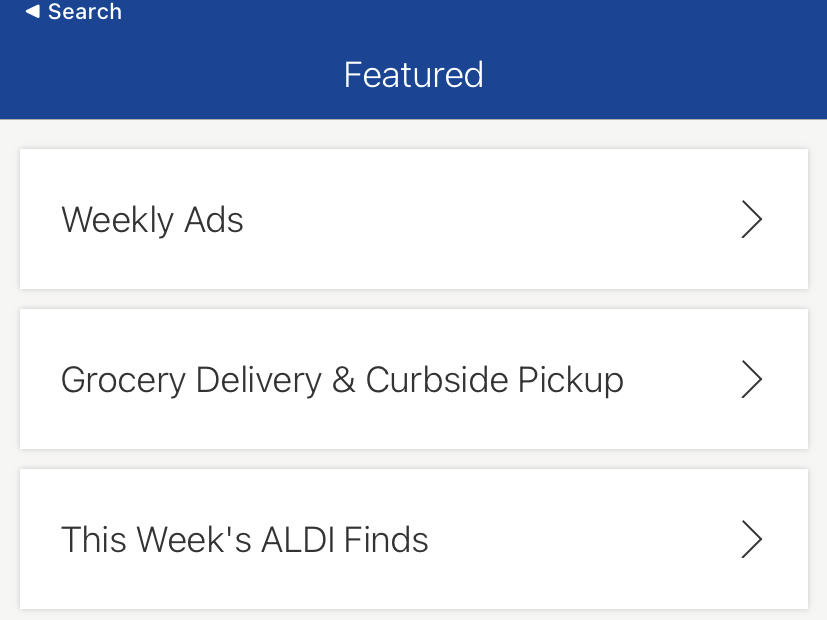The width and height of the screenshot is (827, 620).
Task: Tap the Search label in the top bar
Action: [85, 12]
